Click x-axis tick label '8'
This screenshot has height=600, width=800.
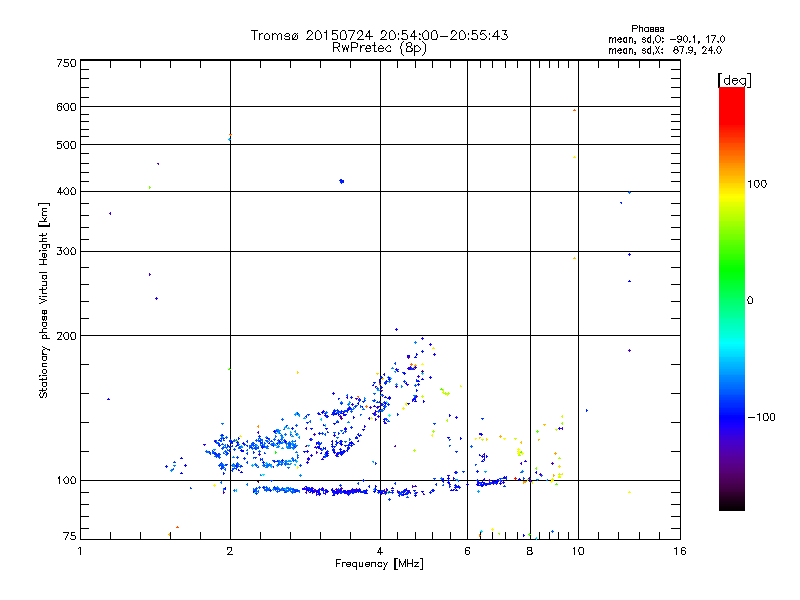click(x=530, y=551)
